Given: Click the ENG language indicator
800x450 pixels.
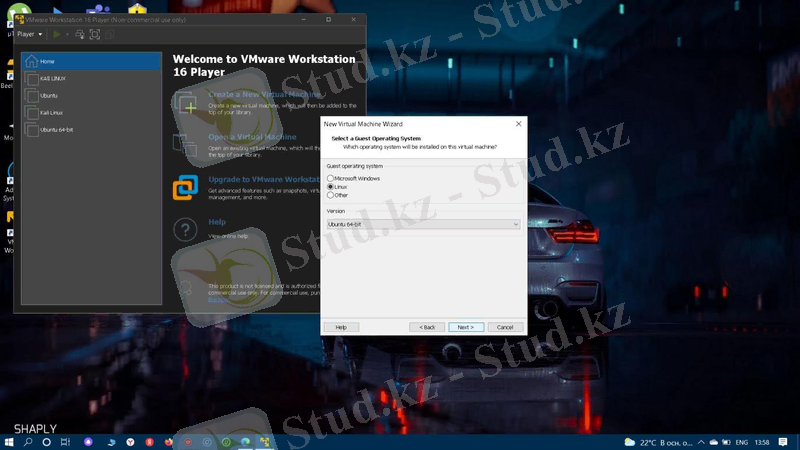Looking at the screenshot, I should 742,442.
